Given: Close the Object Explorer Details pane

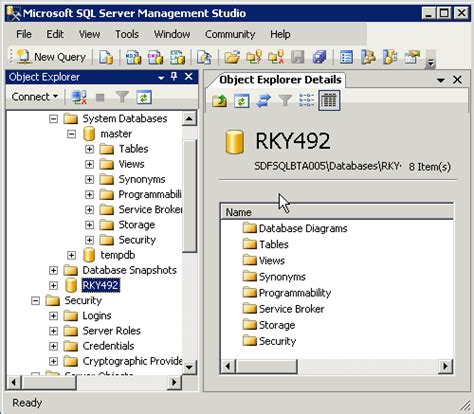Looking at the screenshot, I should coord(457,80).
